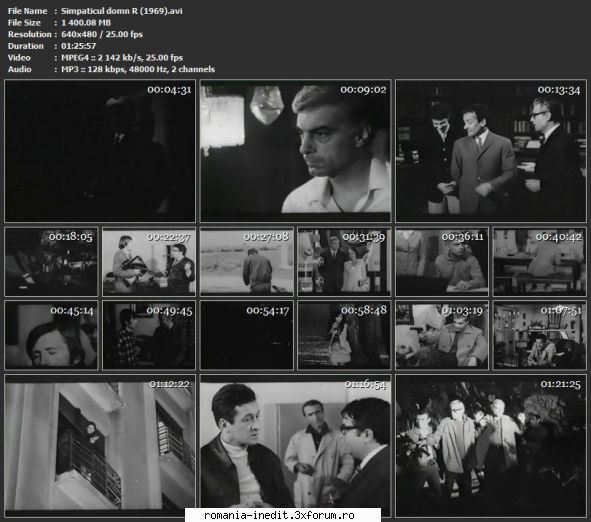Click the file name Simpaticul domn R (1969).avi

[122, 11]
